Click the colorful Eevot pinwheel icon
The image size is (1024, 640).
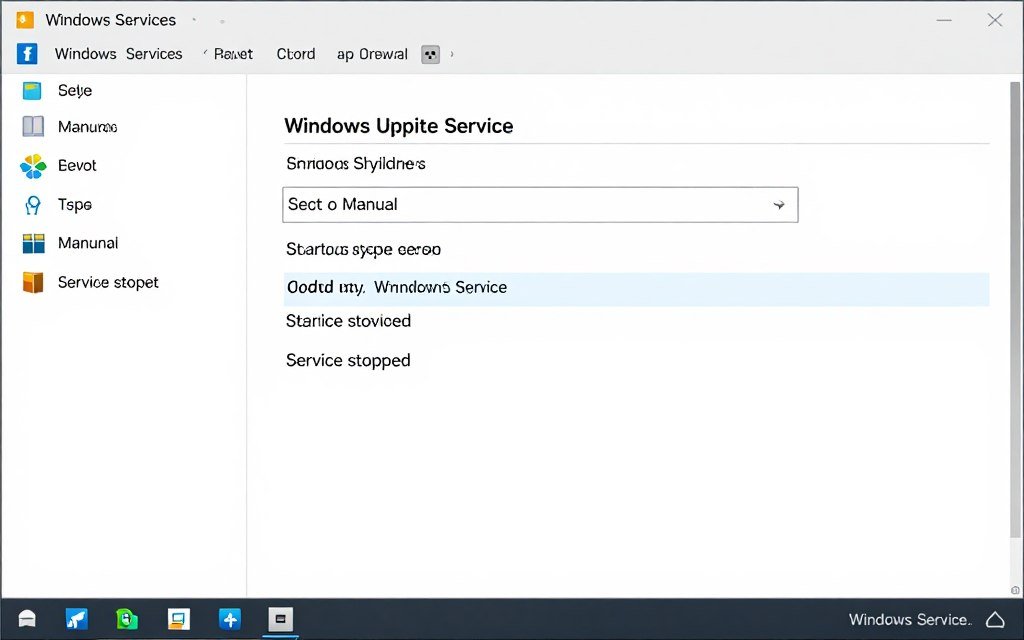[33, 166]
